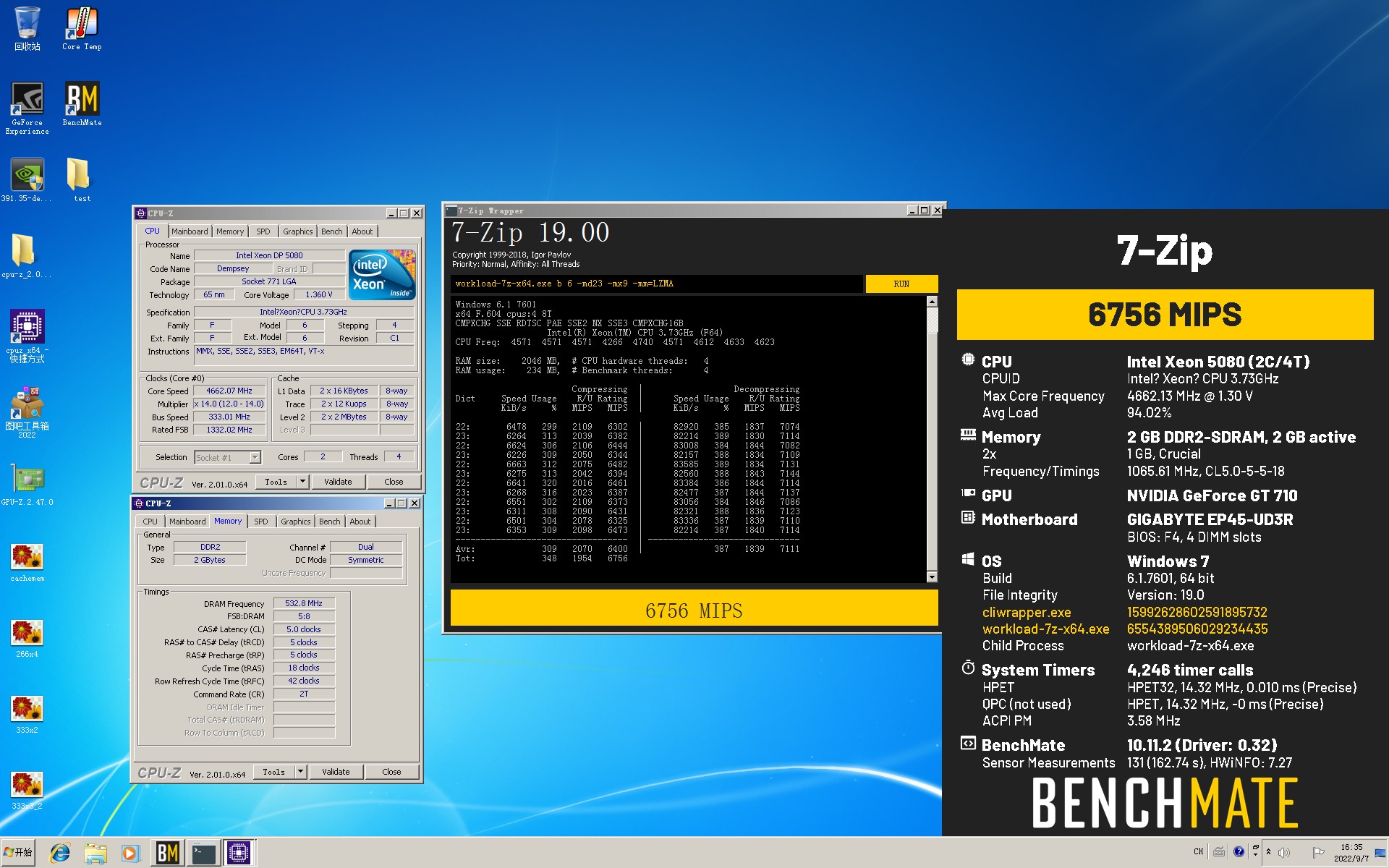Viewport: 1389px width, 868px height.
Task: Open the 391.35 NVIDIA driver installer icon
Action: 27,181
